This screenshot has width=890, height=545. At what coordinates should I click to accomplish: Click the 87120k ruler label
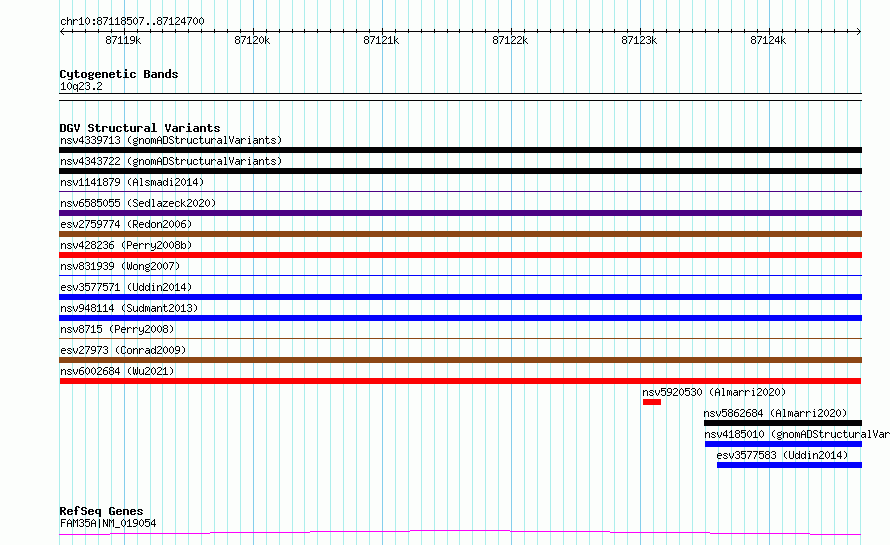(x=252, y=40)
